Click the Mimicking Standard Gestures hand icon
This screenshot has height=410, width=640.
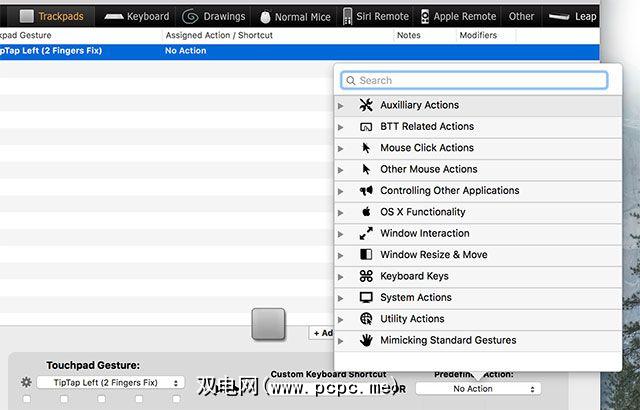(x=366, y=340)
